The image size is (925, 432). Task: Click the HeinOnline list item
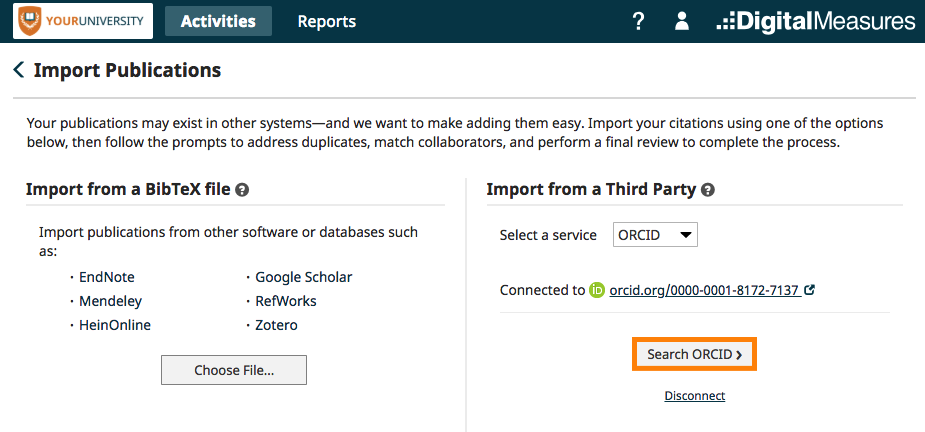pos(115,325)
